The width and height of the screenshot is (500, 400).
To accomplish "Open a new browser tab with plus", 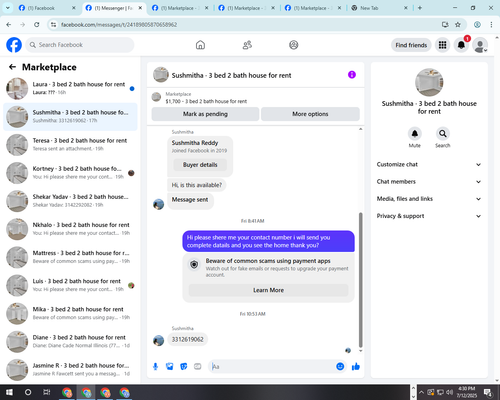I will pos(420,8).
